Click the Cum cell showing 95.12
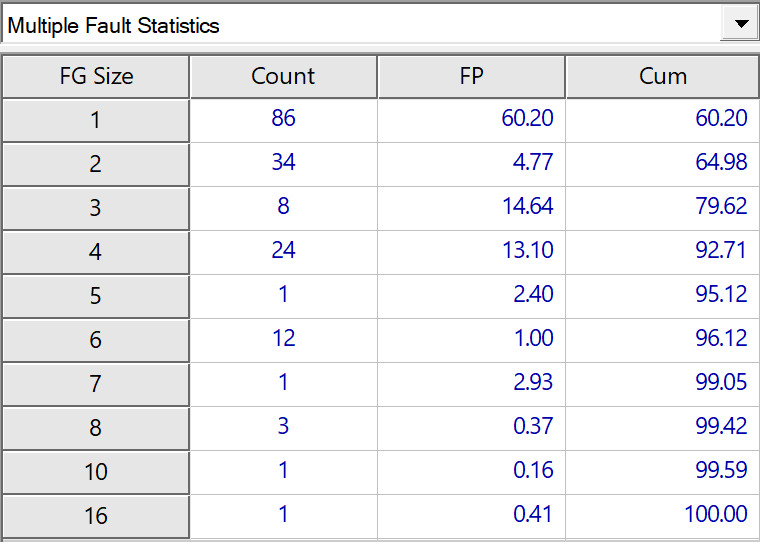 662,295
